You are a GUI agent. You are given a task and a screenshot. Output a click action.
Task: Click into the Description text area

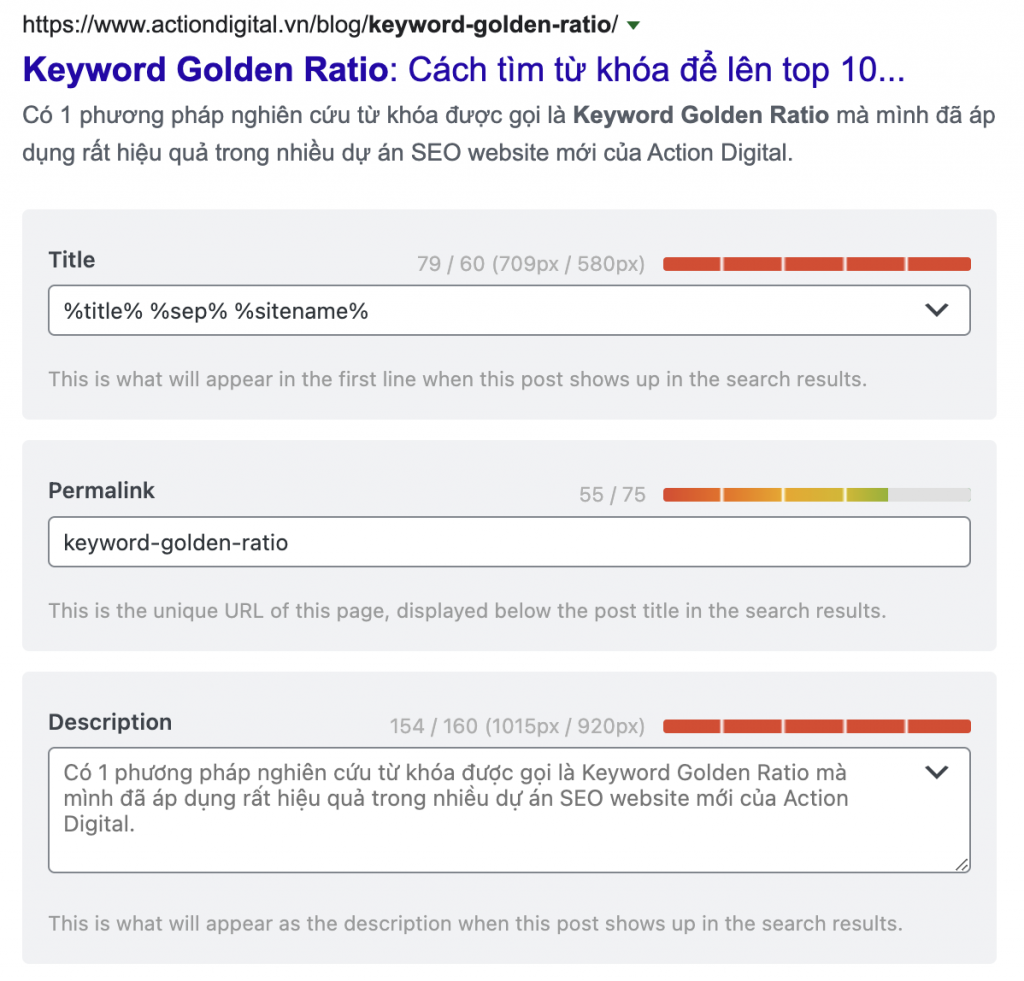point(509,810)
